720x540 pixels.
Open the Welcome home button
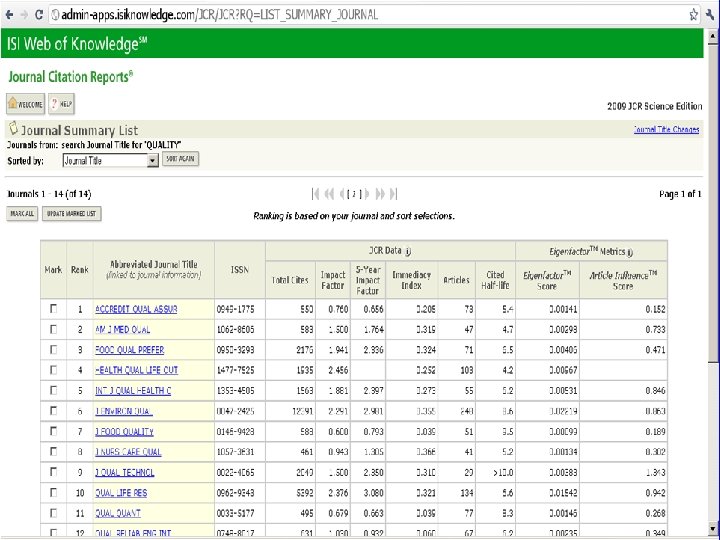click(25, 104)
